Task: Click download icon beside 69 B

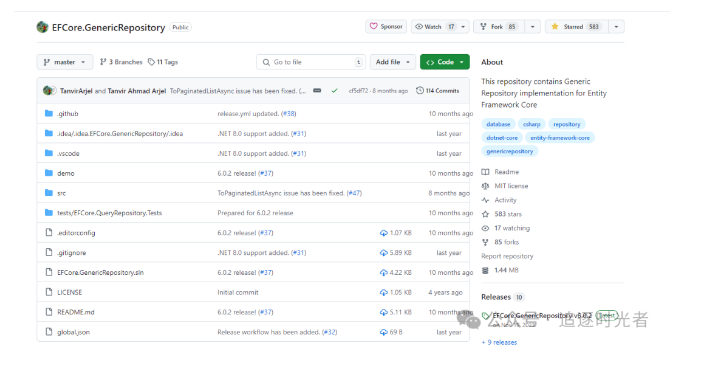Action: [x=384, y=332]
